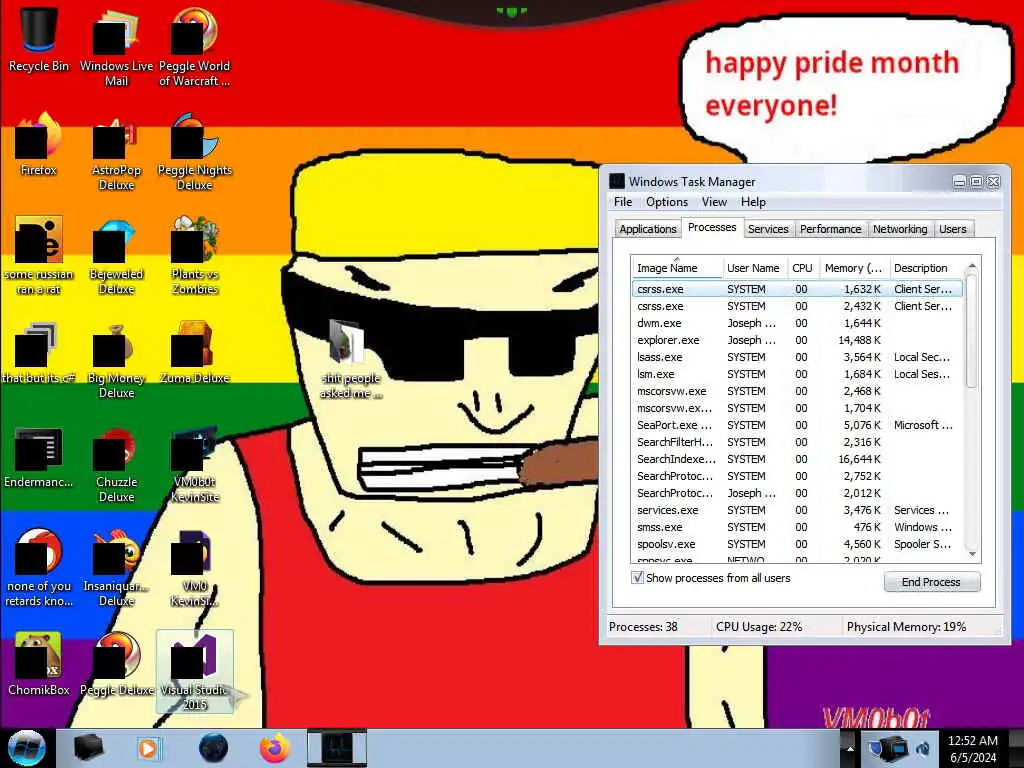The width and height of the screenshot is (1024, 768).
Task: Switch to the Users tab
Action: (x=953, y=229)
